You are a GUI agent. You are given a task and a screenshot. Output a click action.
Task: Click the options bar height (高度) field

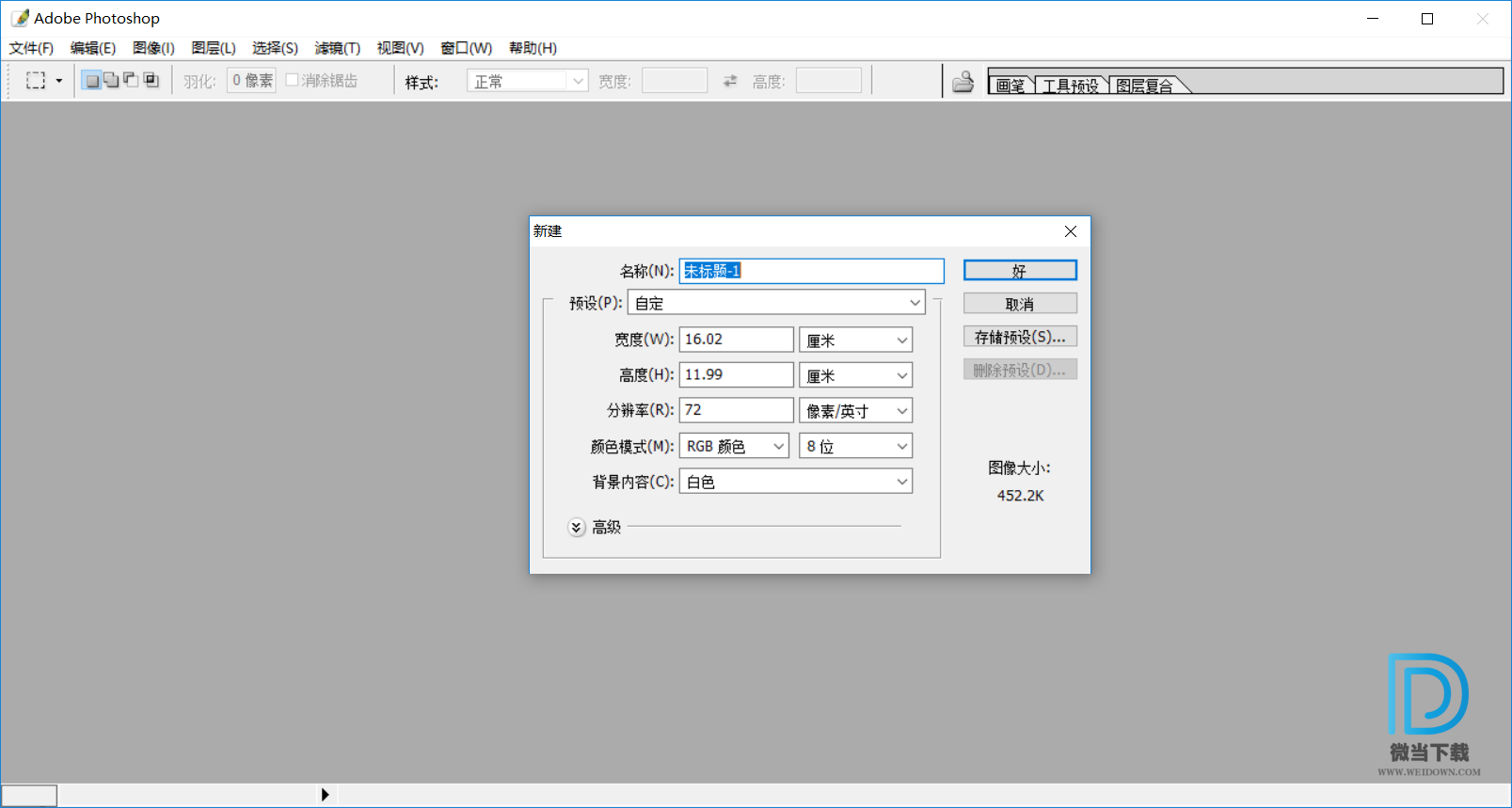[829, 81]
